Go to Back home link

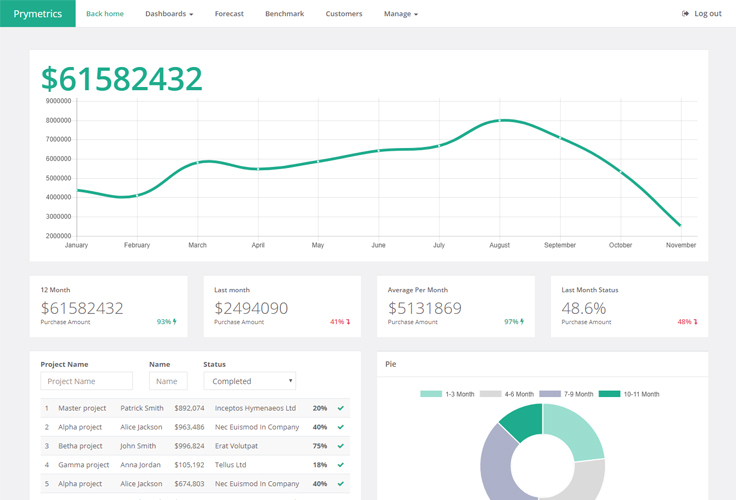[x=105, y=14]
